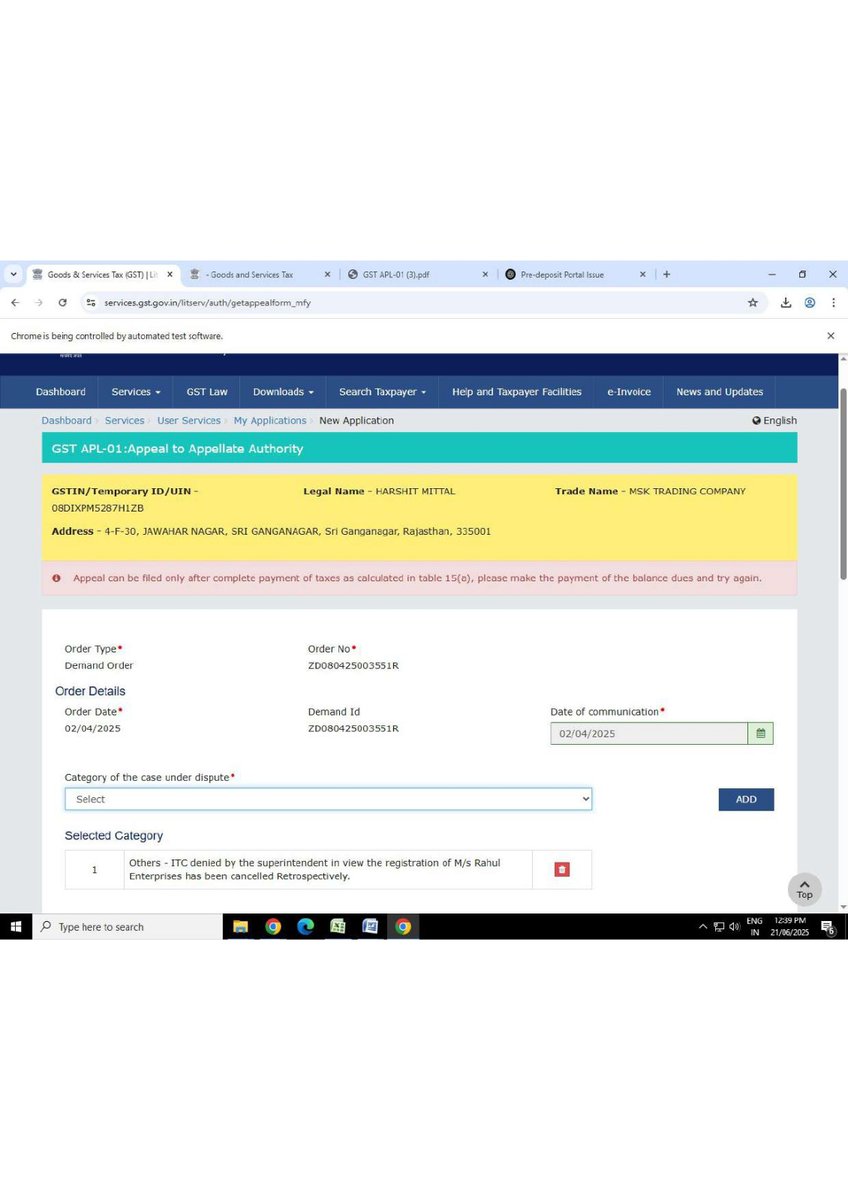The image size is (848, 1200).
Task: Switch to the Pre-deposit Portal Issue tab
Action: pos(576,274)
